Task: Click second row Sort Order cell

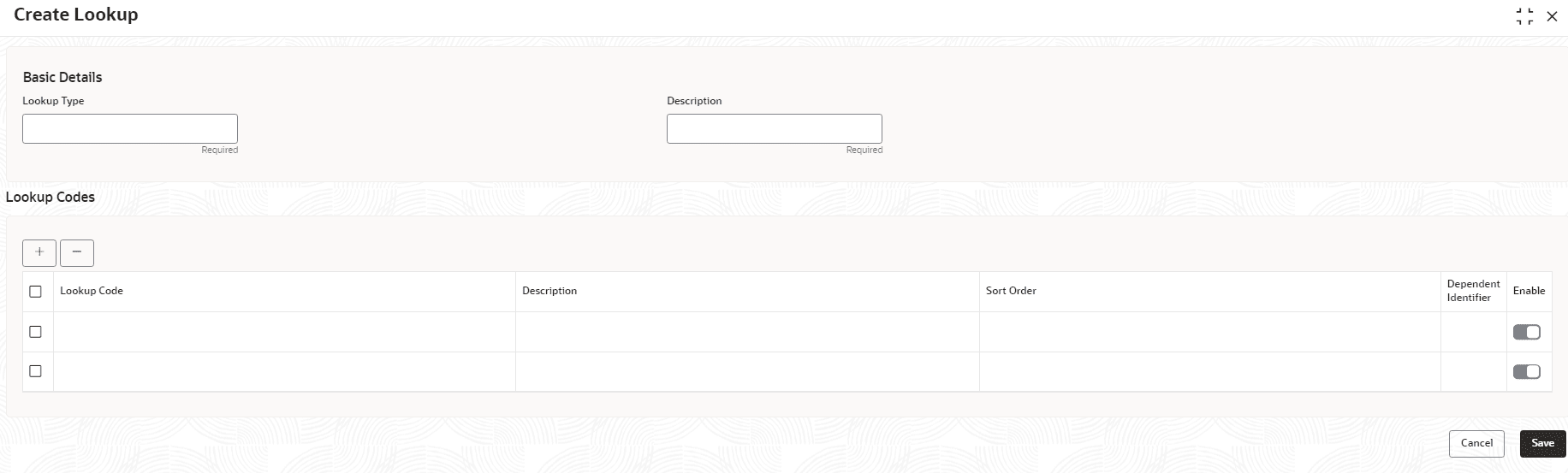Action: [x=1210, y=372]
